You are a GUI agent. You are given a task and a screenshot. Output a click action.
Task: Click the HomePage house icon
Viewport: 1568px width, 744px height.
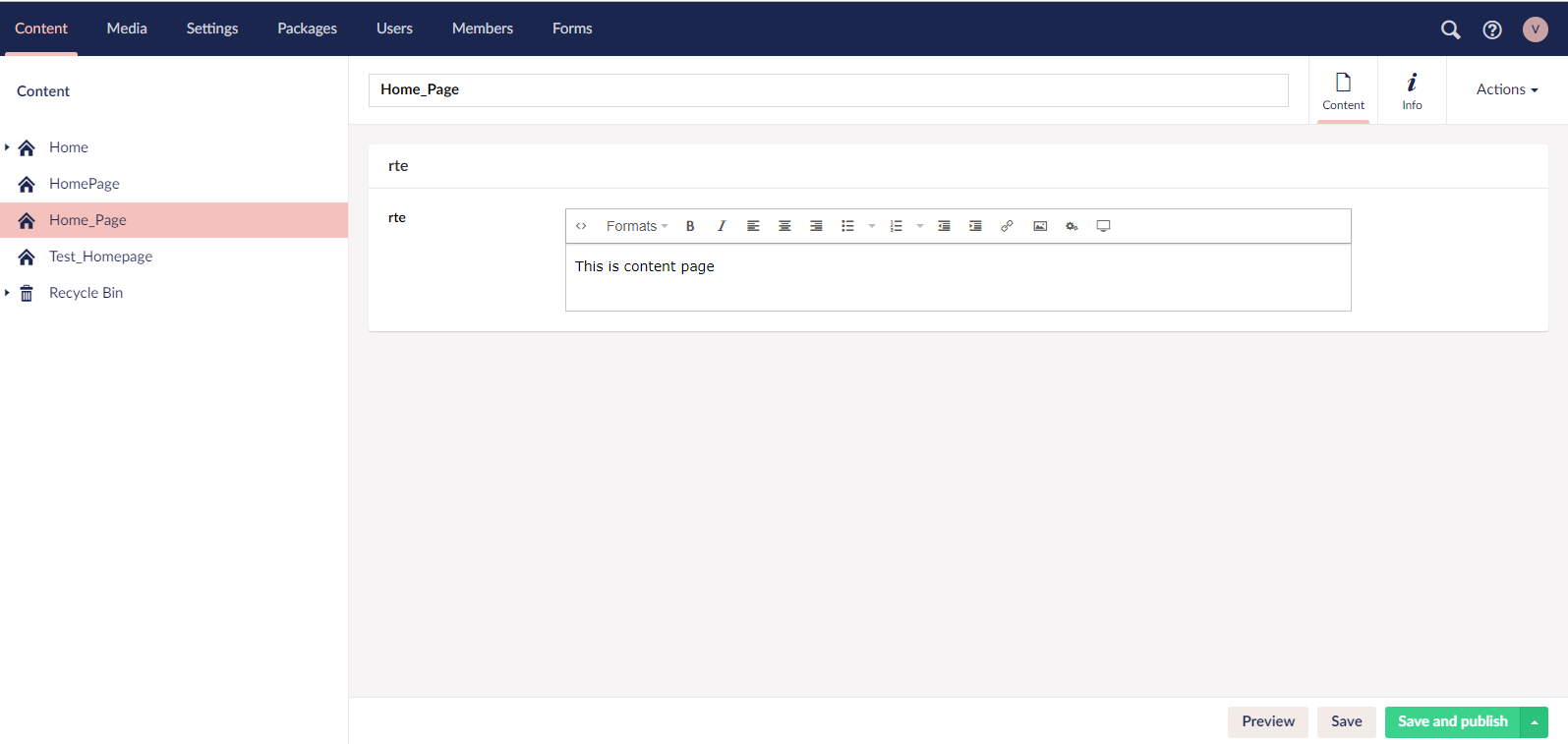[27, 184]
